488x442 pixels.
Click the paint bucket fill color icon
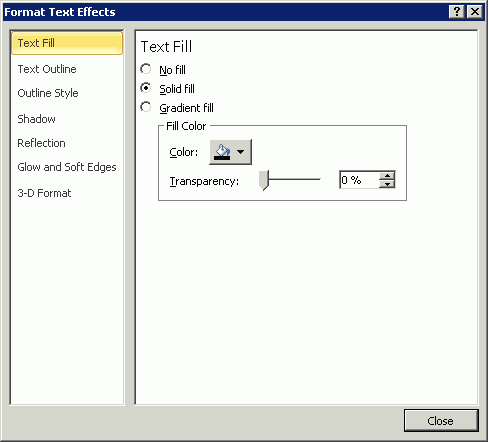click(222, 152)
